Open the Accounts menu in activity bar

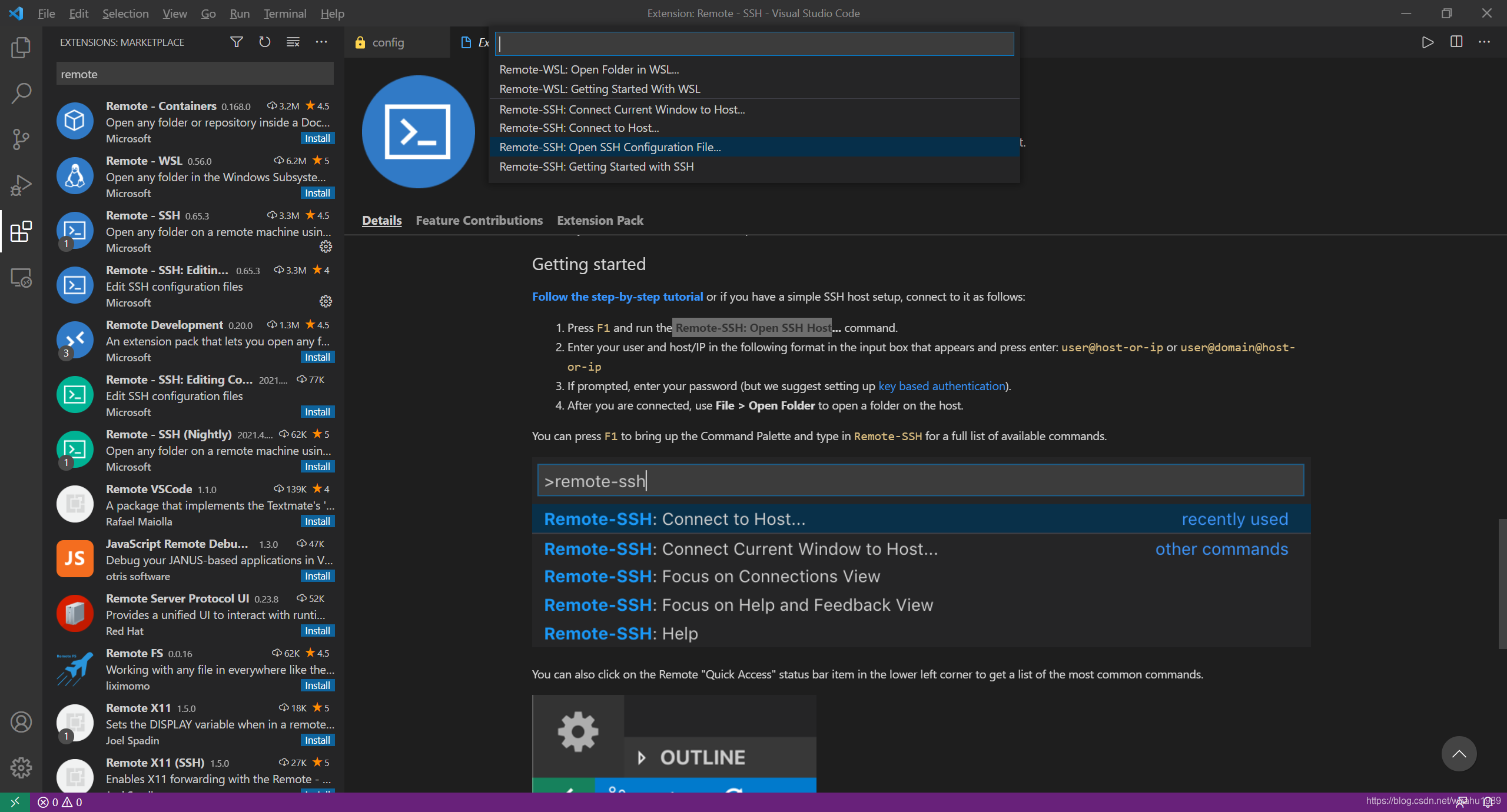(21, 722)
